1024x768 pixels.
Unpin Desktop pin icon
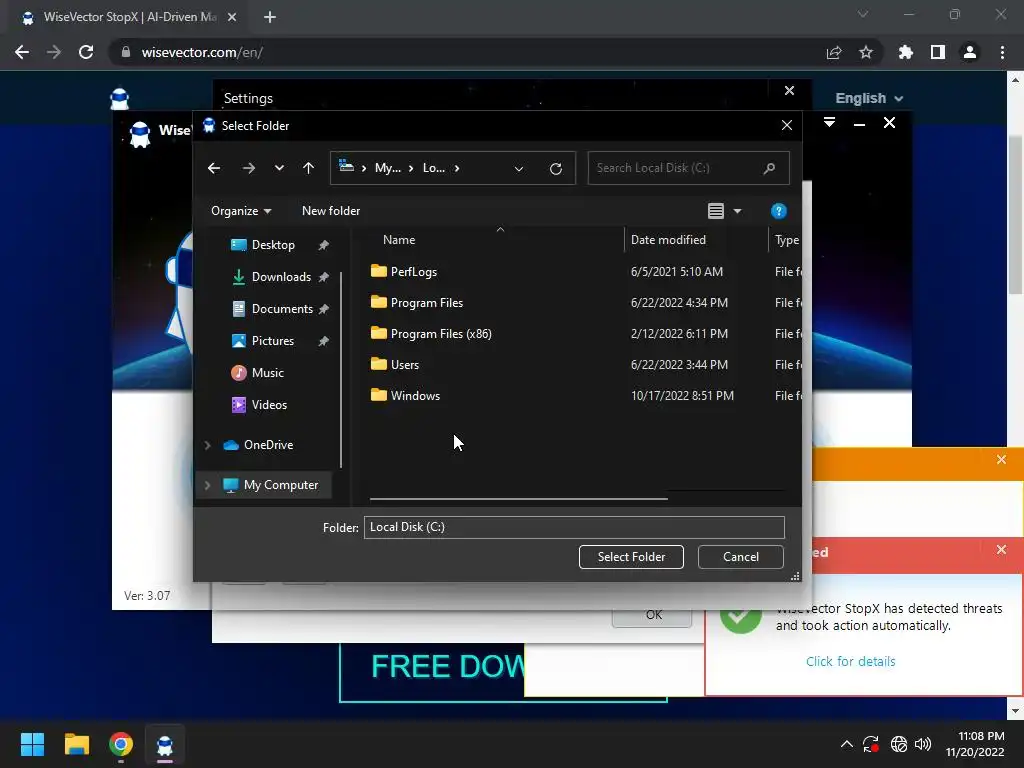323,245
